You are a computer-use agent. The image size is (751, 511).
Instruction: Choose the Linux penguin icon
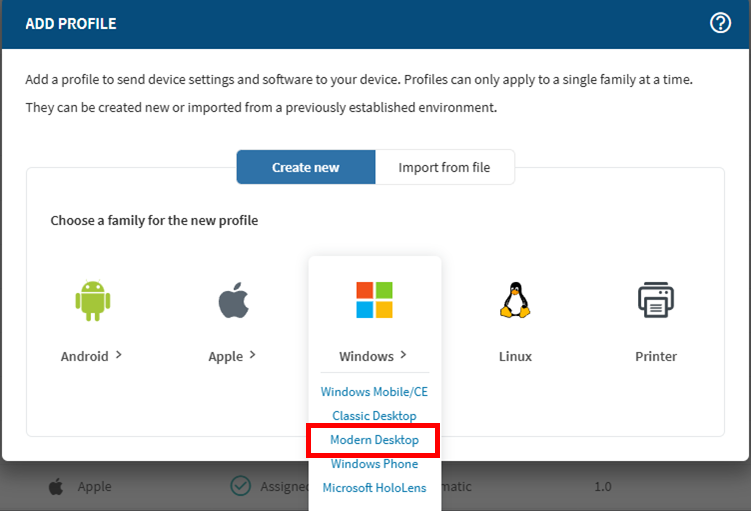[x=515, y=300]
